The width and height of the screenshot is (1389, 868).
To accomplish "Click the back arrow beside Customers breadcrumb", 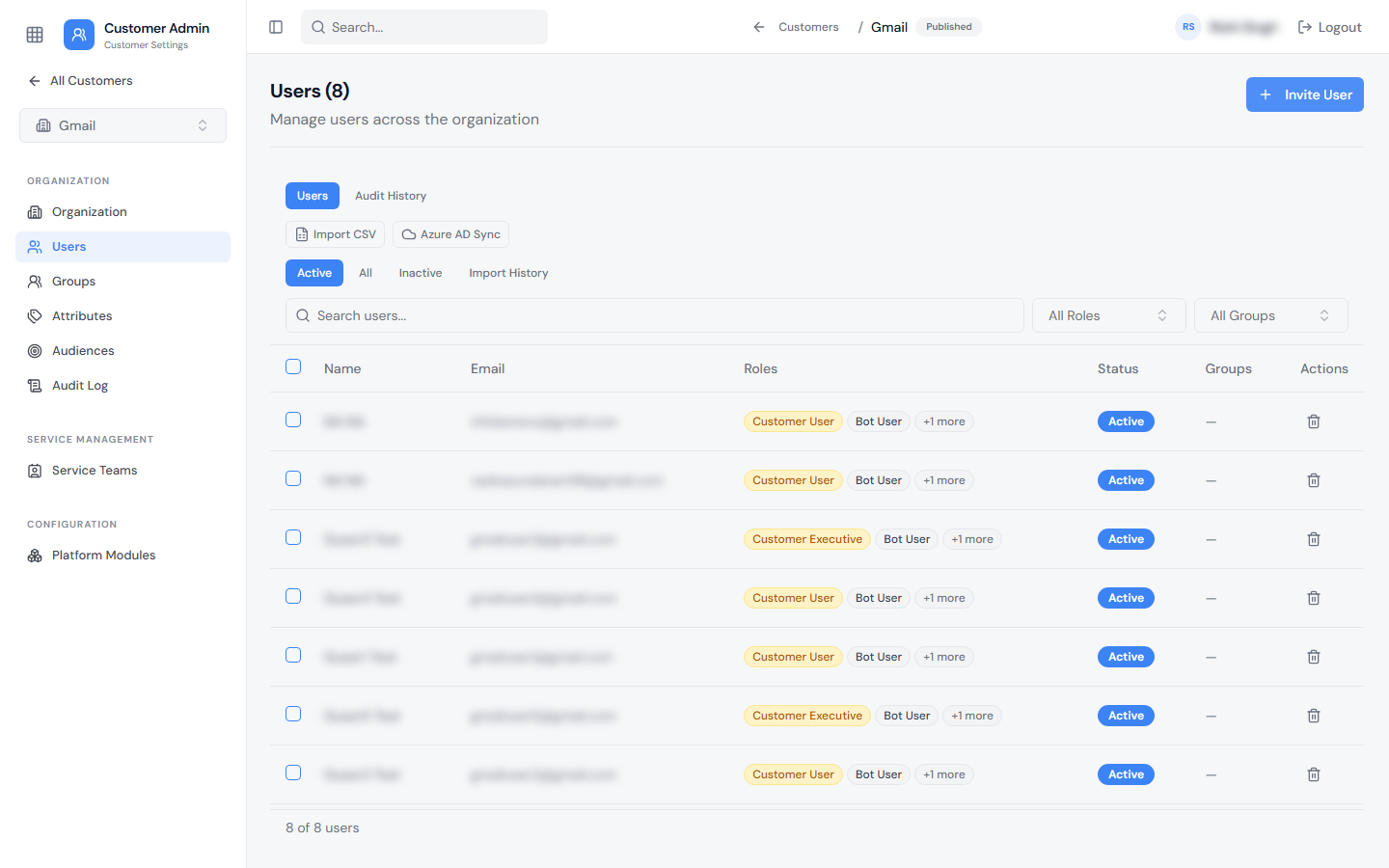I will coord(759,27).
